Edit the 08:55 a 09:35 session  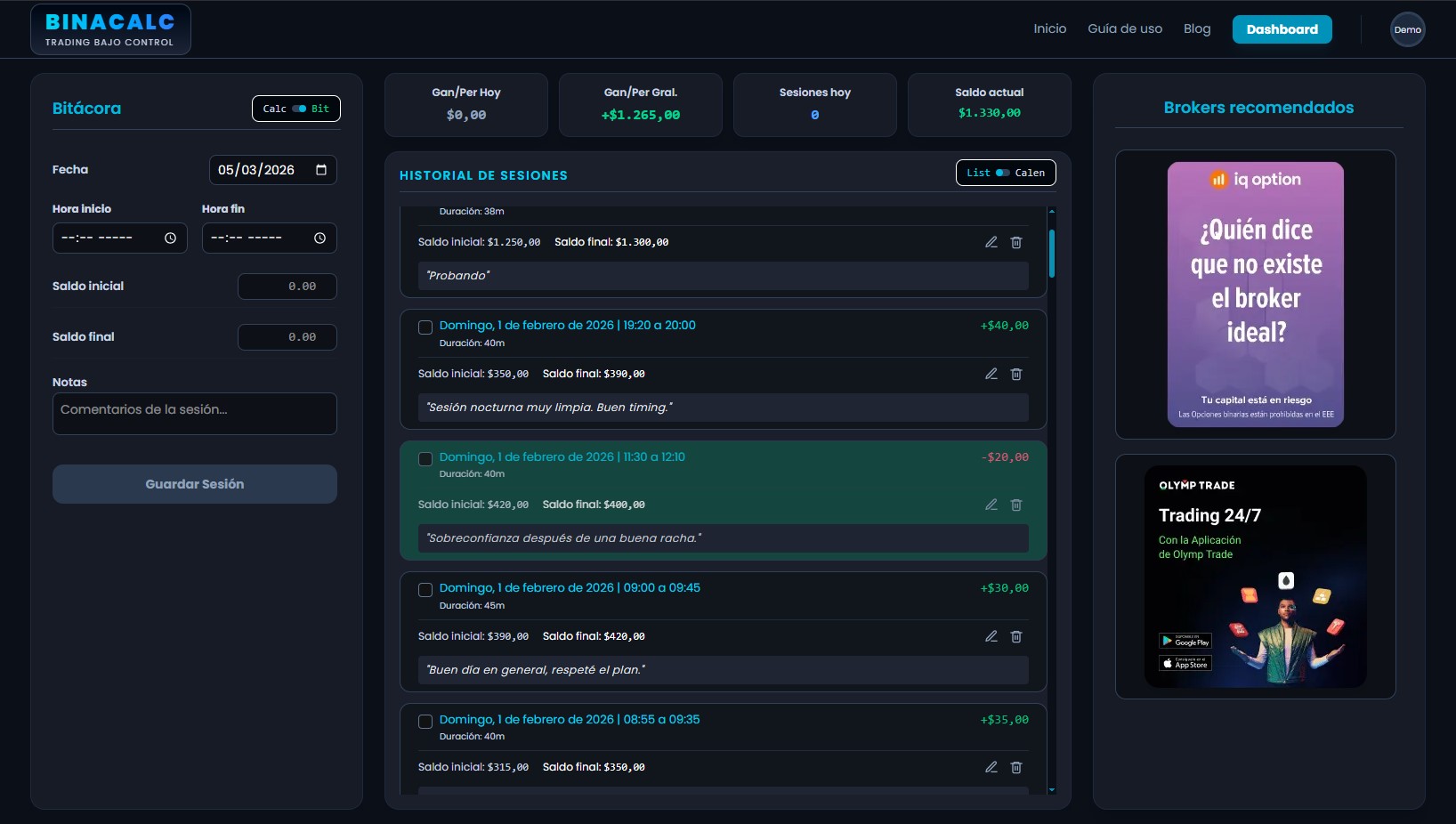(991, 767)
